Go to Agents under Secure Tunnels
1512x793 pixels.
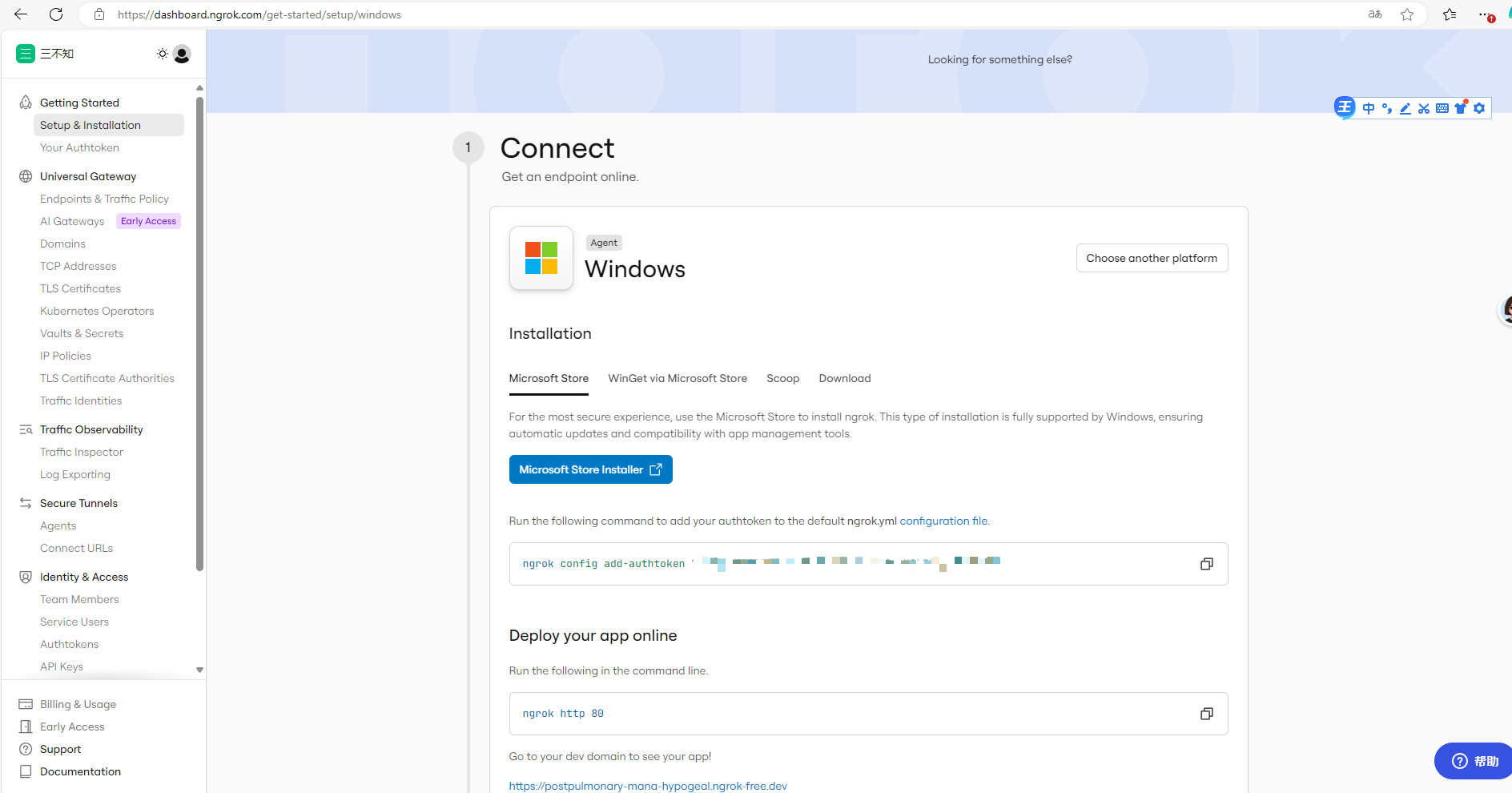(58, 525)
